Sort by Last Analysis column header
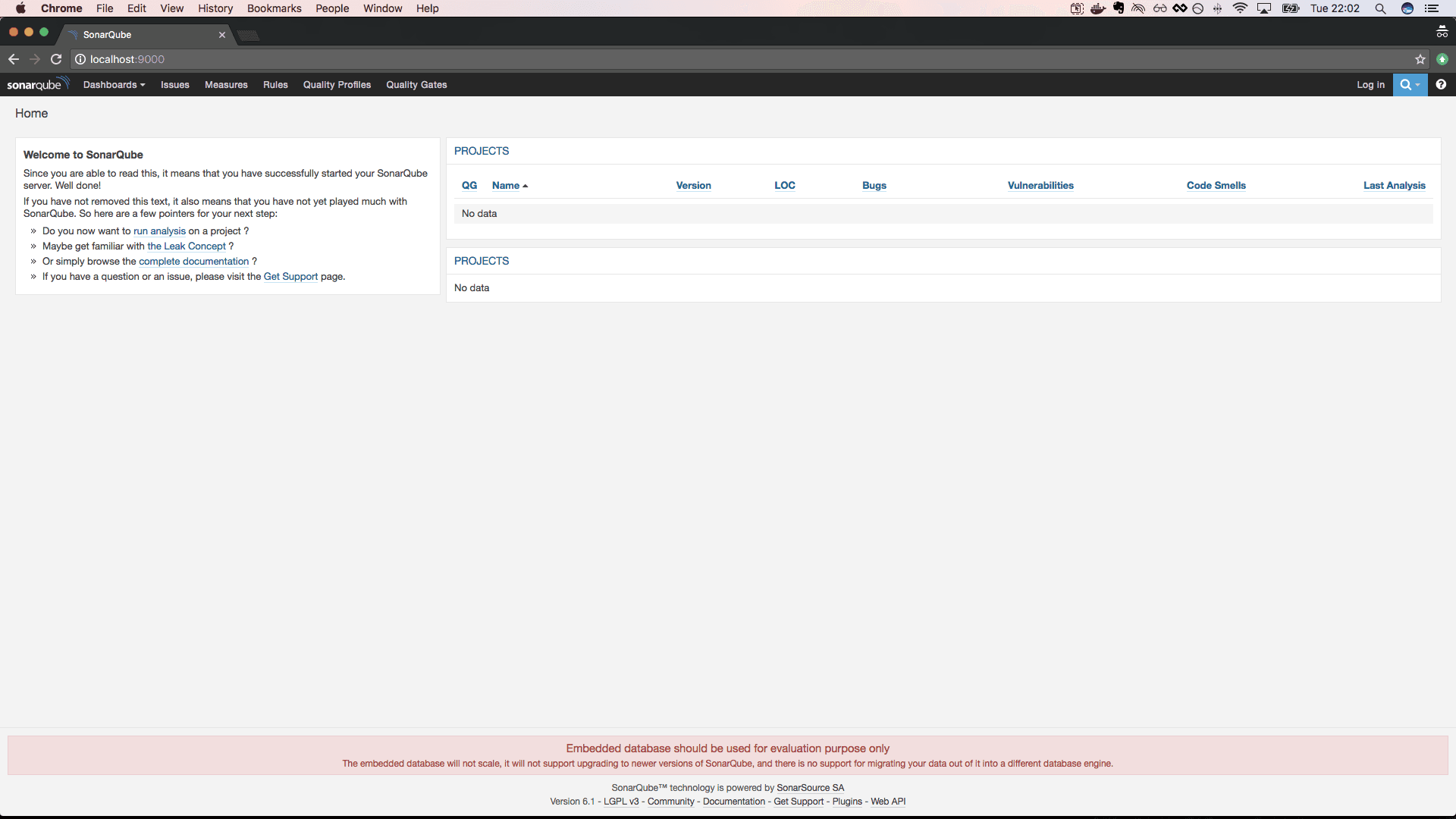The height and width of the screenshot is (819, 1456). 1394,186
